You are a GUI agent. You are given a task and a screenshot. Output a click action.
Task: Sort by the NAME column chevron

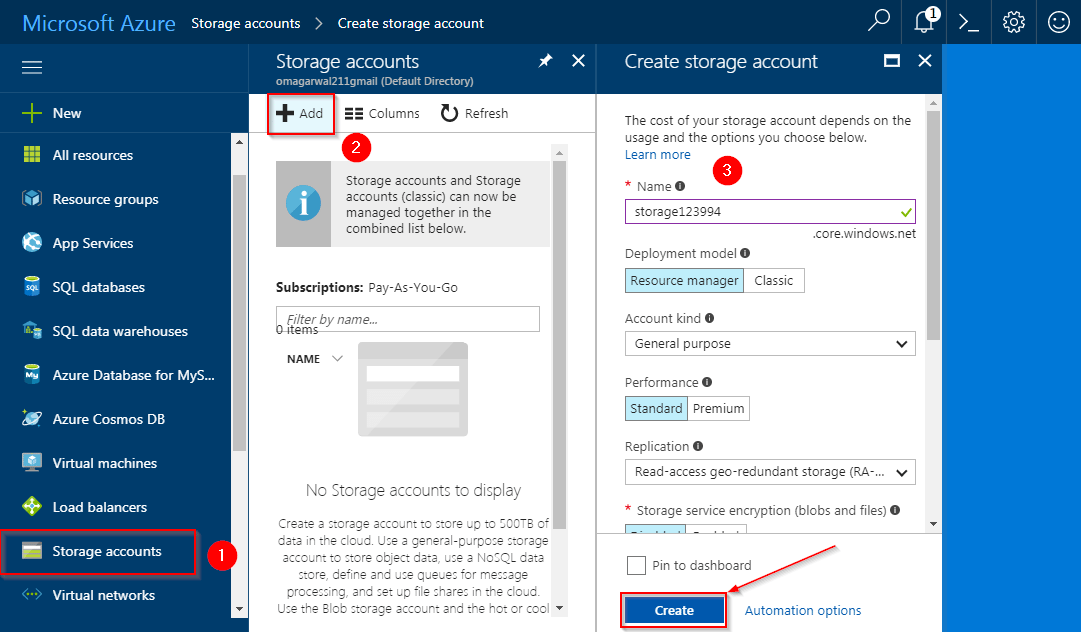[337, 358]
